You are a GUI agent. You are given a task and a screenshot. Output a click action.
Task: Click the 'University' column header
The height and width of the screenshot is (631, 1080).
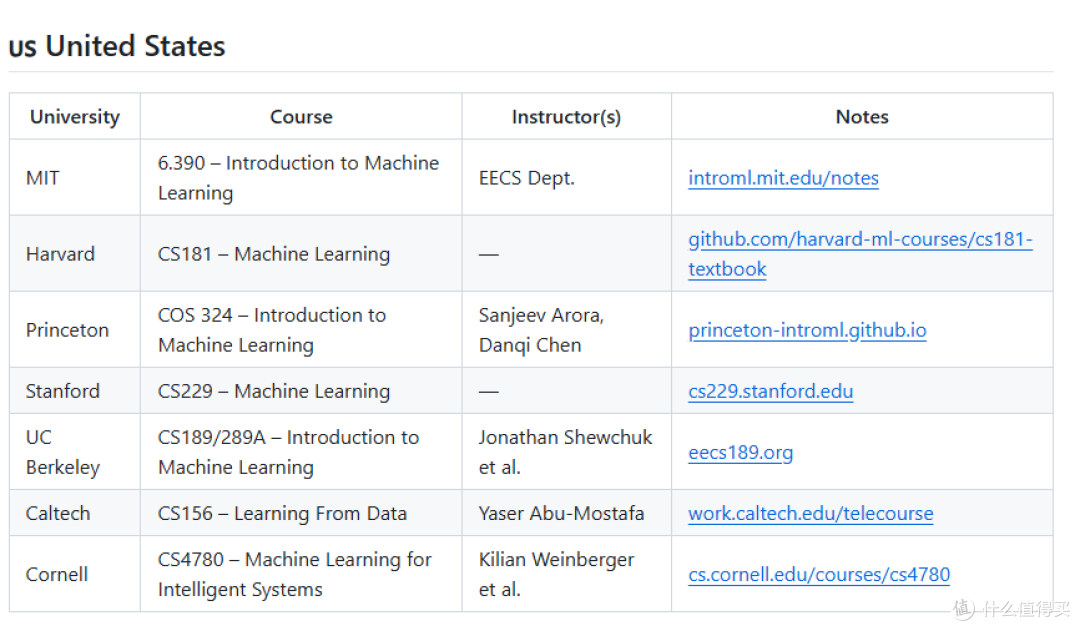(x=75, y=116)
